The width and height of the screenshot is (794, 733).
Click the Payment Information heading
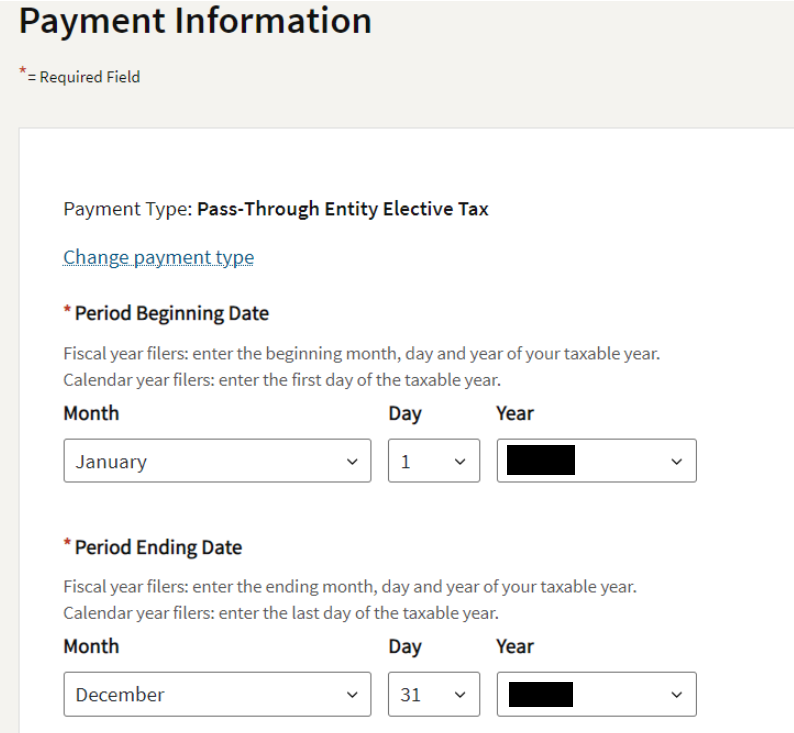pyautogui.click(x=195, y=20)
